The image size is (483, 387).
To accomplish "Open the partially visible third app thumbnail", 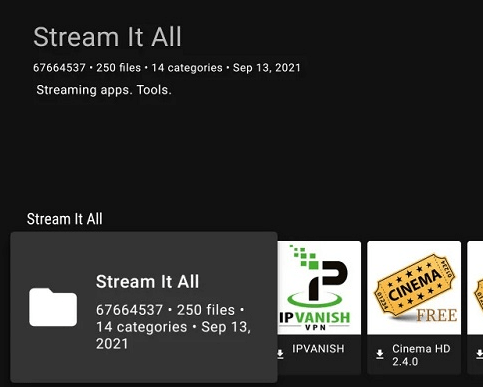I will (x=475, y=288).
